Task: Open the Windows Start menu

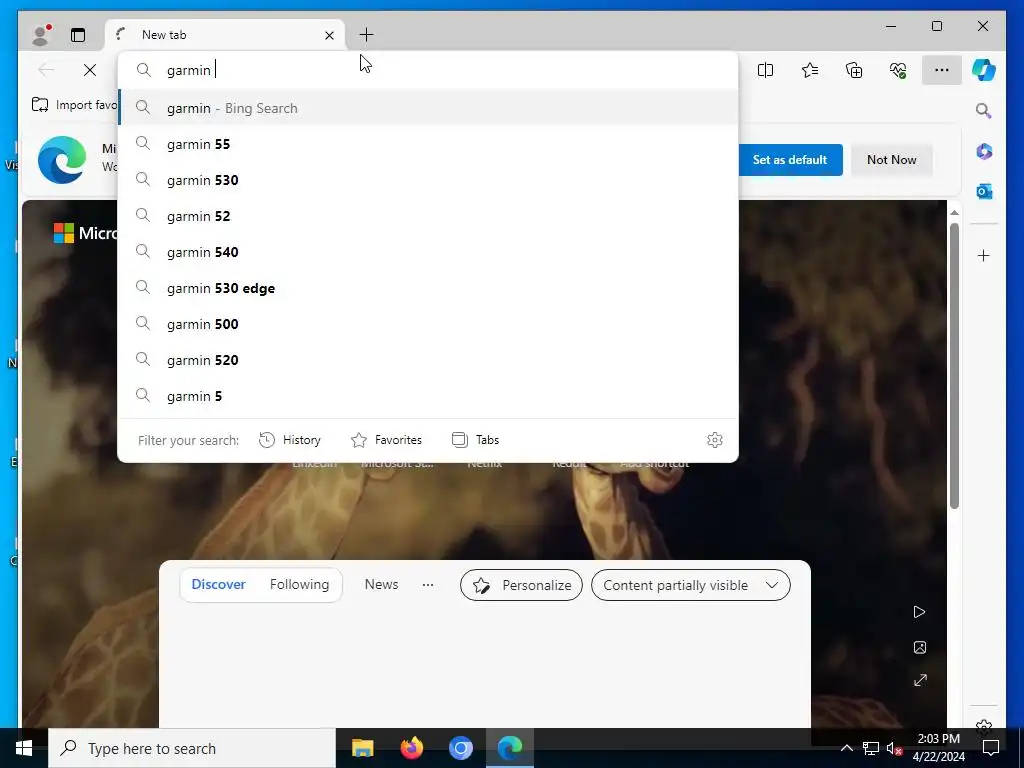Action: (x=24, y=748)
